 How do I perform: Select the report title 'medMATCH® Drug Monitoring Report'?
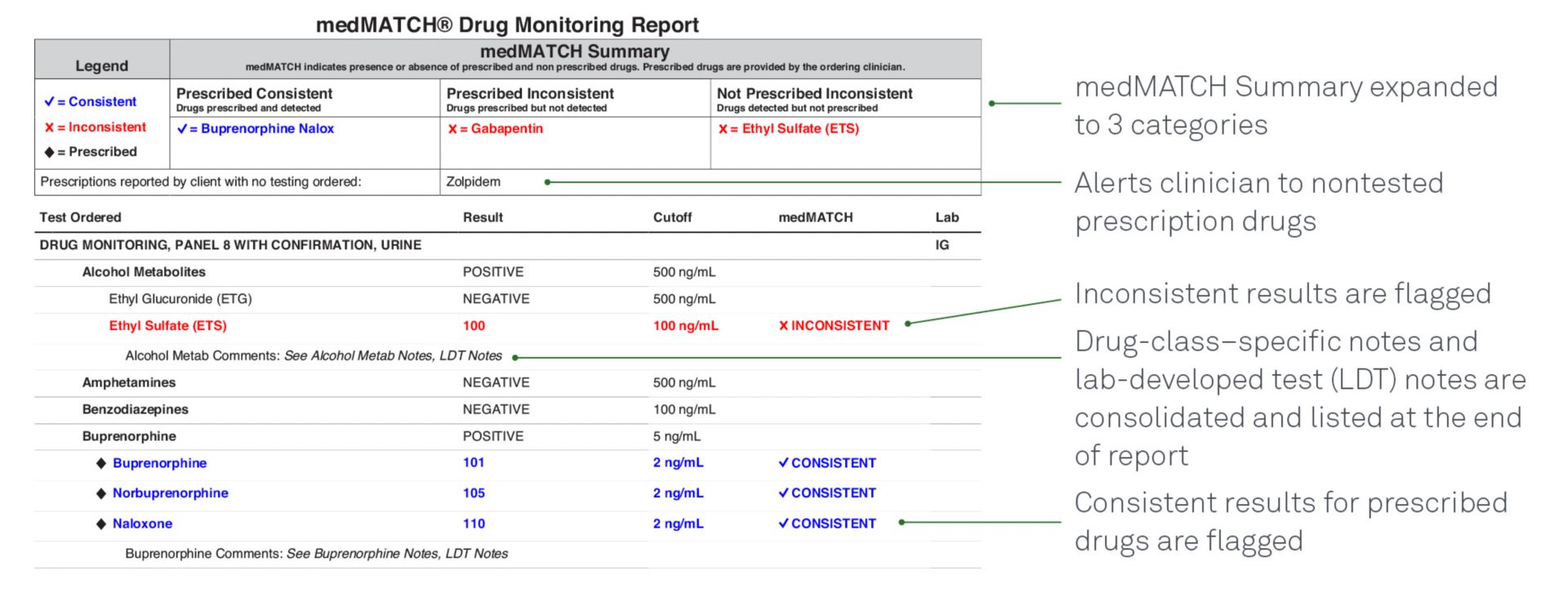click(507, 25)
